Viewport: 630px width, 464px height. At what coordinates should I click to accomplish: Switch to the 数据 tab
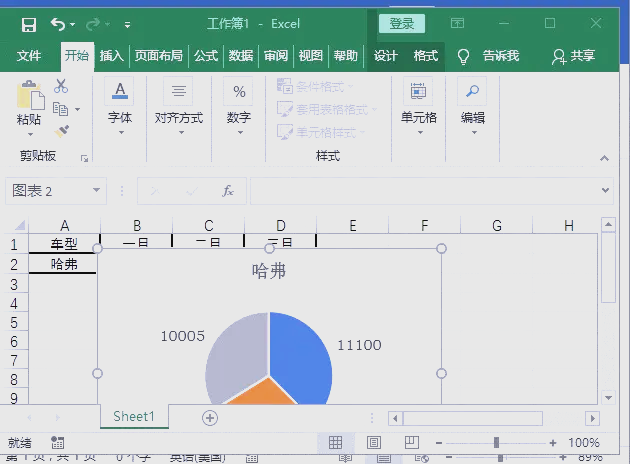coord(241,55)
